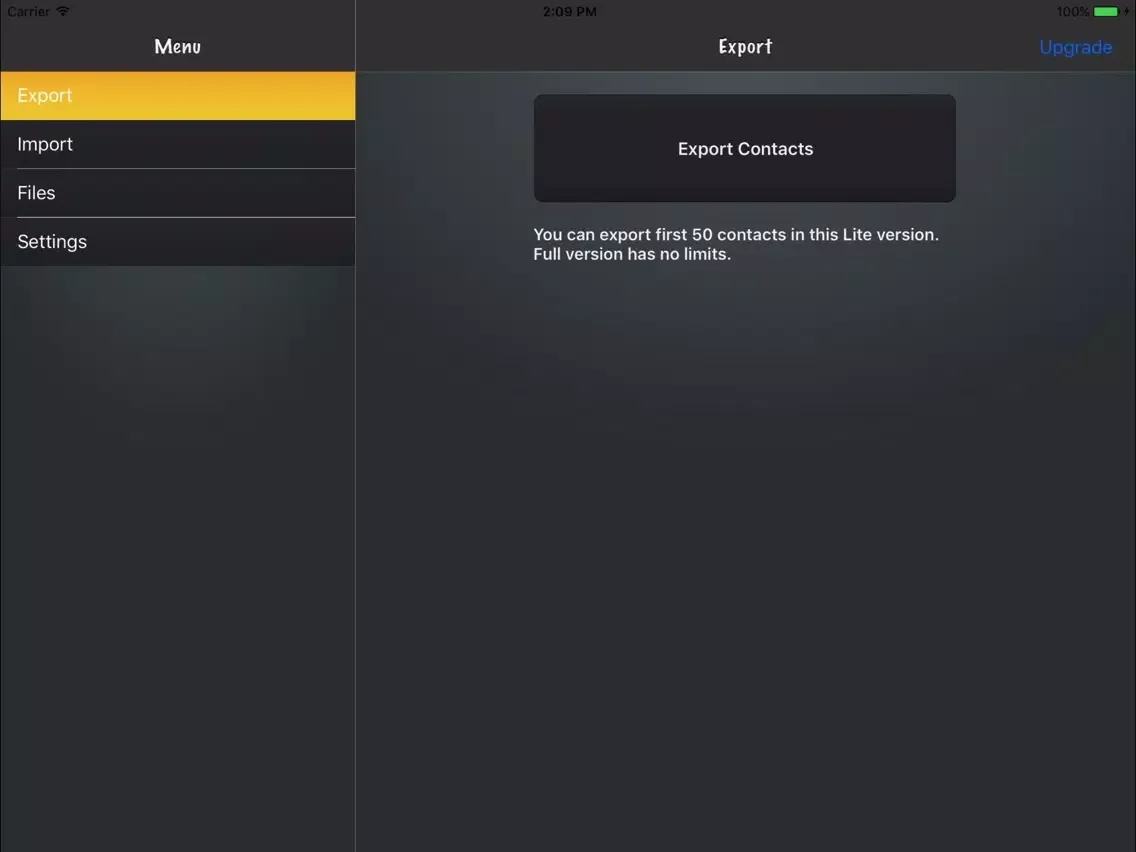This screenshot has height=852, width=1136.
Task: Click the Carrier label in status bar
Action: (x=28, y=12)
